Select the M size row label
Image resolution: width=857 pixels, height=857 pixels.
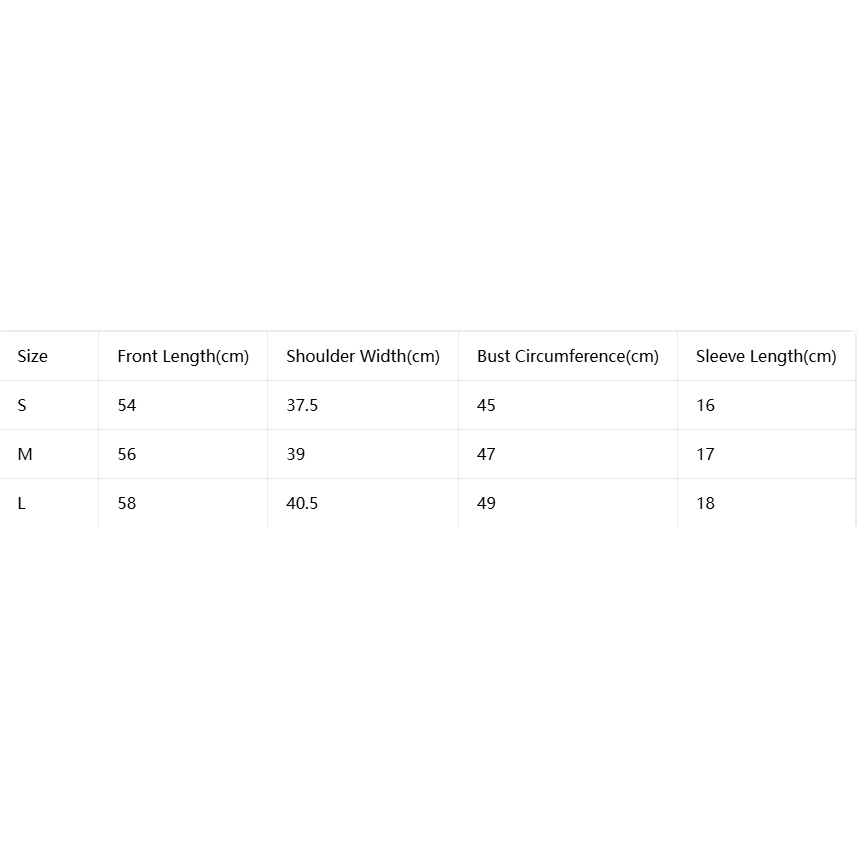tap(25, 454)
